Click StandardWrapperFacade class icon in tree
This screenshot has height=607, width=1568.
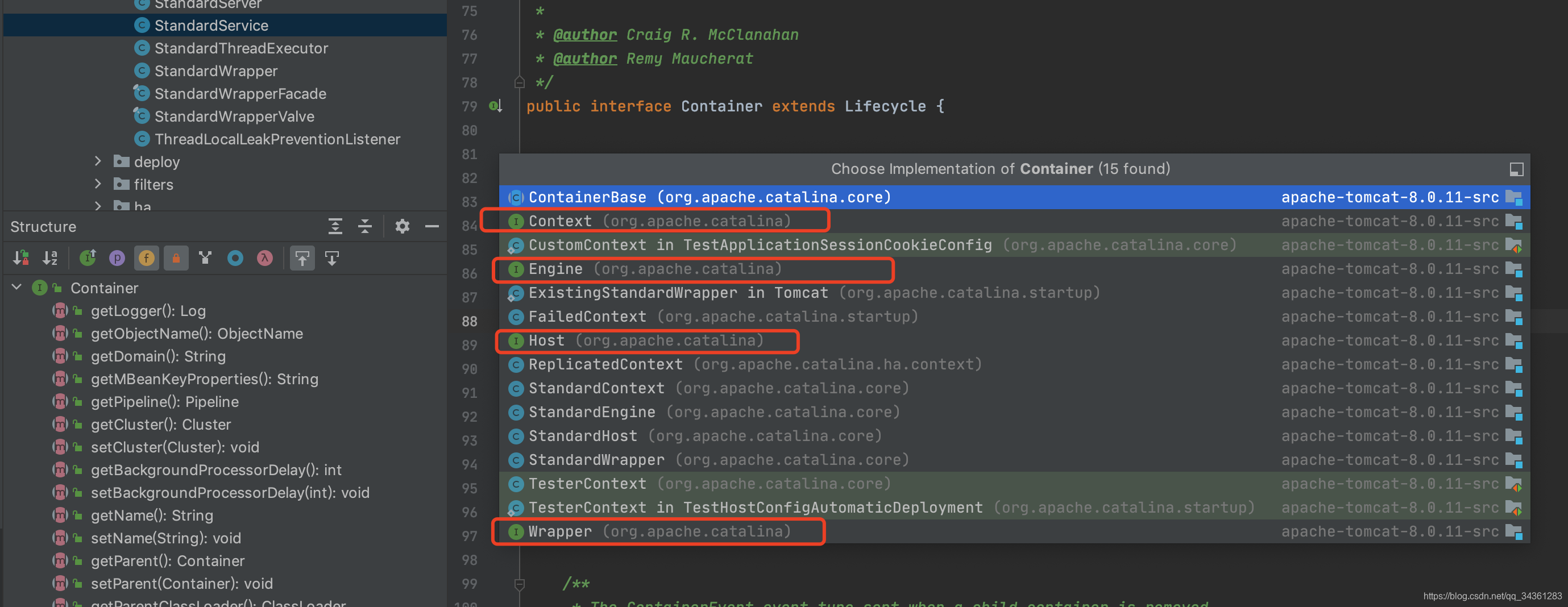142,93
